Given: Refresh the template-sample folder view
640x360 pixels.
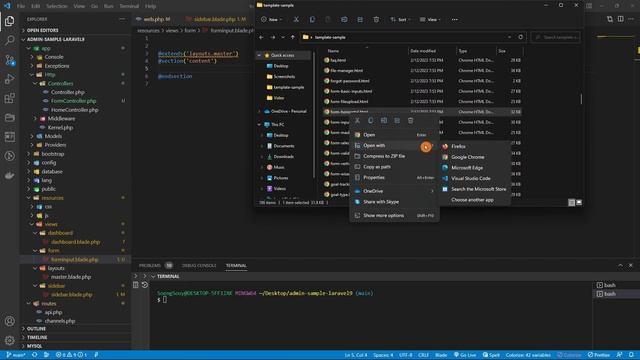Looking at the screenshot, I should coord(520,37).
